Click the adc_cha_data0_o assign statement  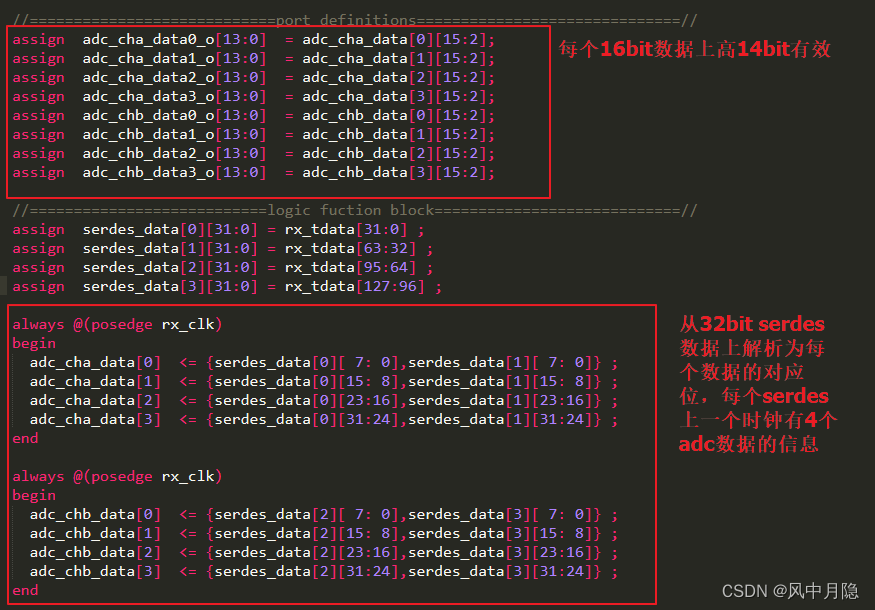click(x=200, y=39)
